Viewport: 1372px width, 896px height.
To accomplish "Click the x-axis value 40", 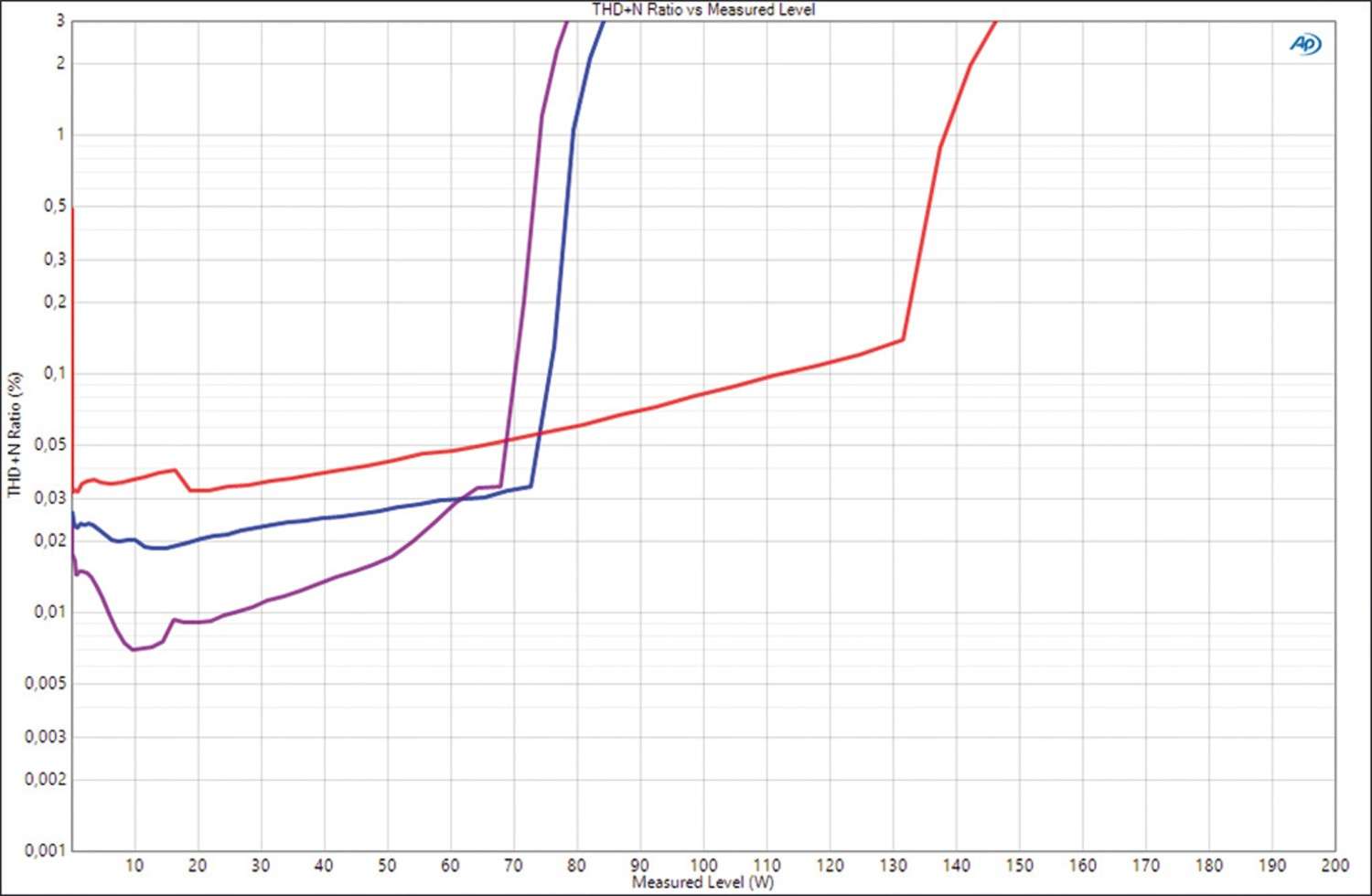I will (324, 865).
